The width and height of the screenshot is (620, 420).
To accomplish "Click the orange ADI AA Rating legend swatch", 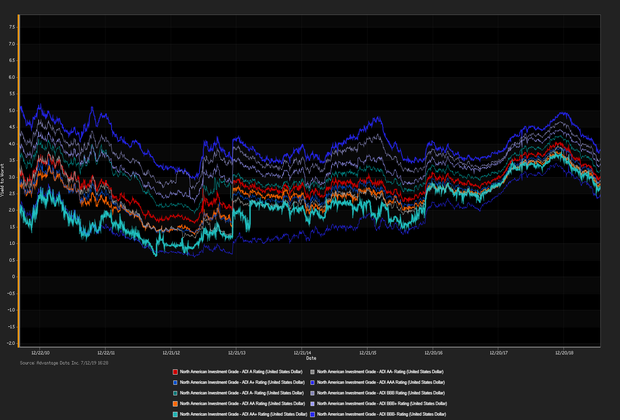I will [175, 404].
